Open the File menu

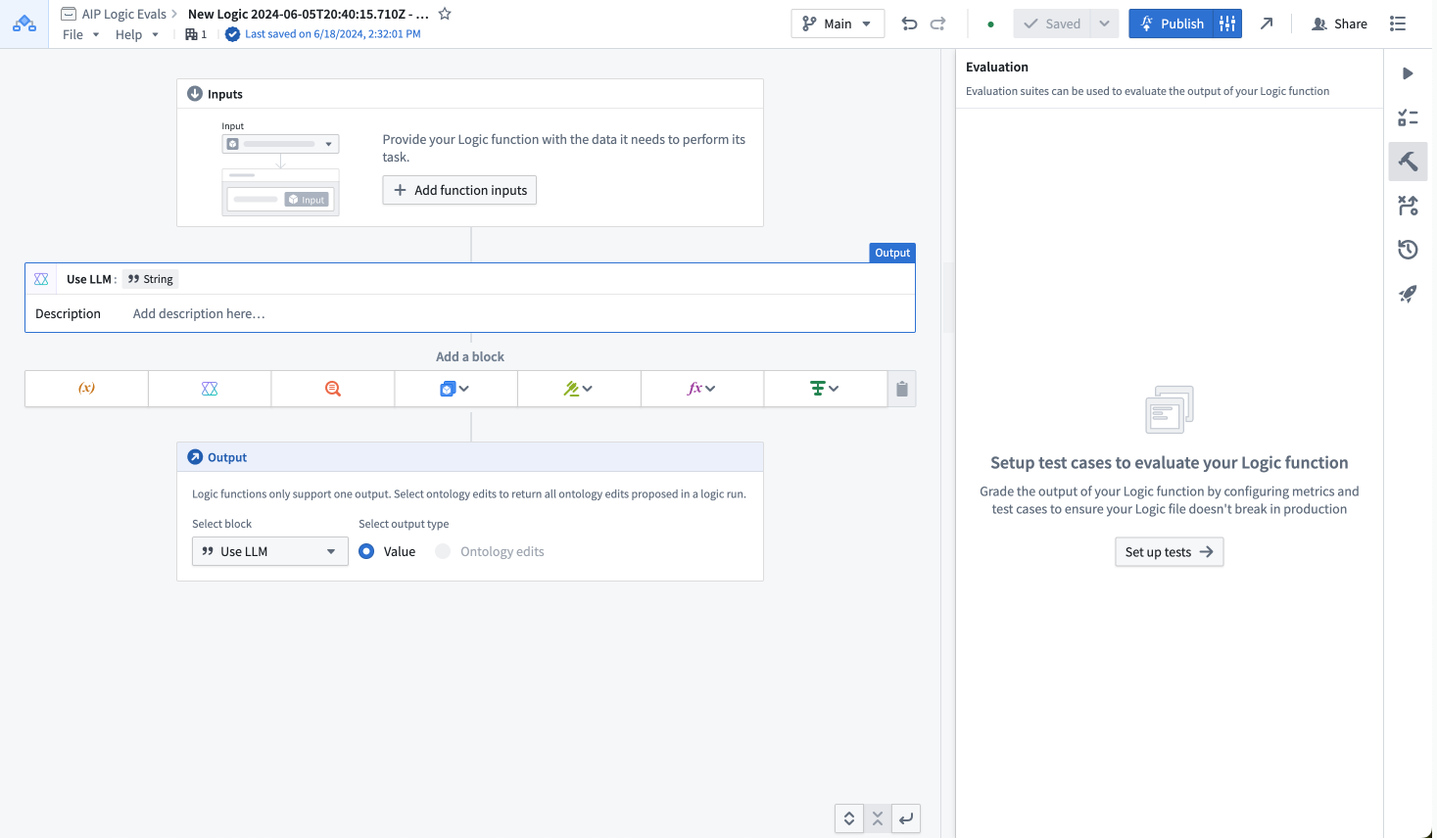(x=80, y=34)
